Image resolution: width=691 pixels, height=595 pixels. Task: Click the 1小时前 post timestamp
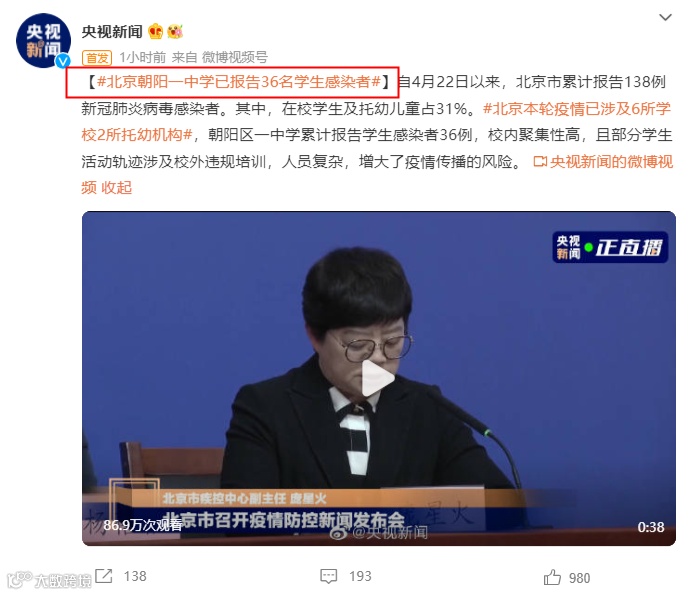coord(142,57)
